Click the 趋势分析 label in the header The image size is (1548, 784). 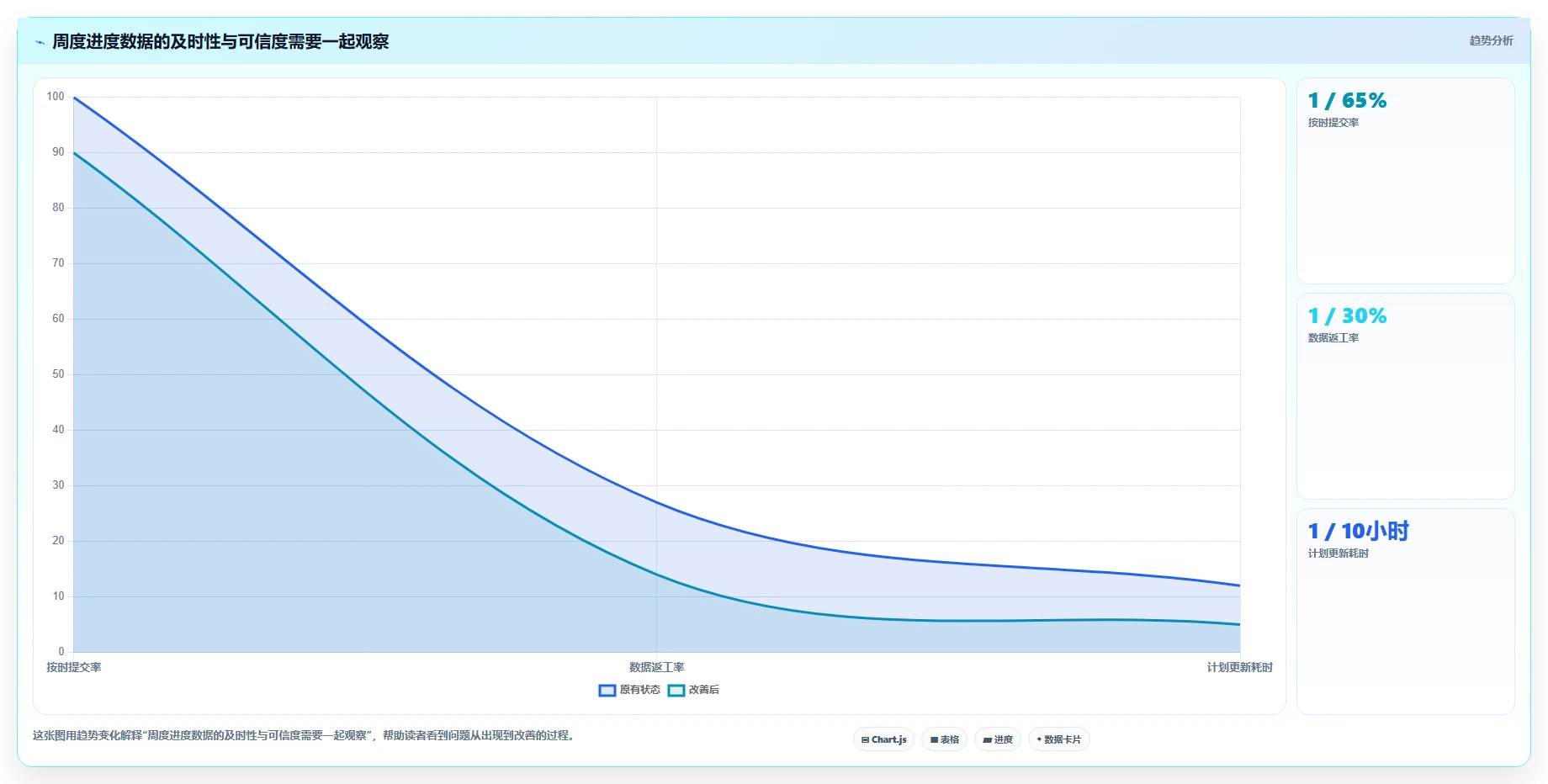click(1491, 40)
